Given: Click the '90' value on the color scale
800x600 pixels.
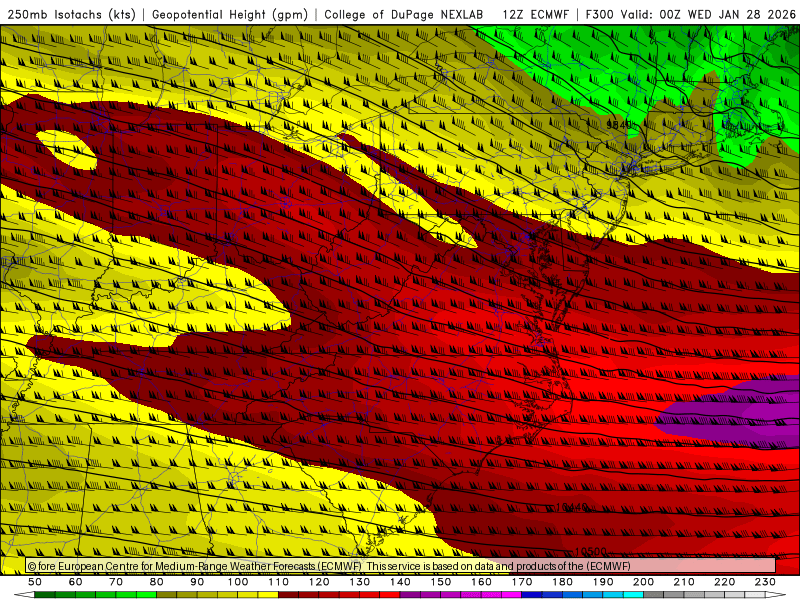Looking at the screenshot, I should [197, 582].
